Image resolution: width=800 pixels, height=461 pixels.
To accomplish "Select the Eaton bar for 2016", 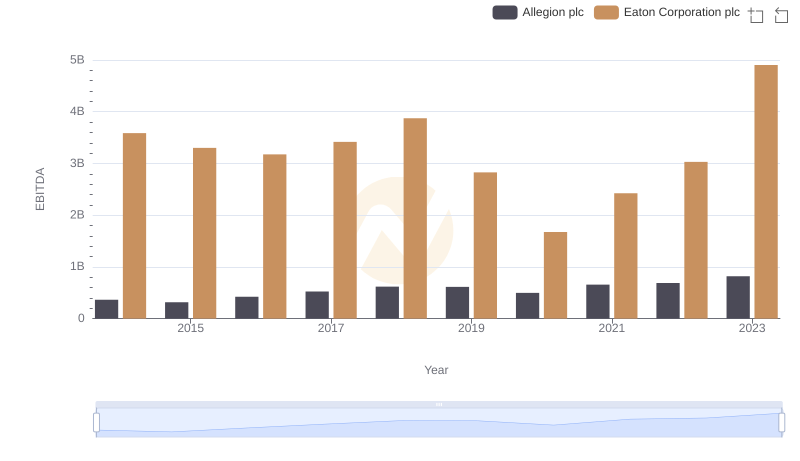I will point(274,236).
